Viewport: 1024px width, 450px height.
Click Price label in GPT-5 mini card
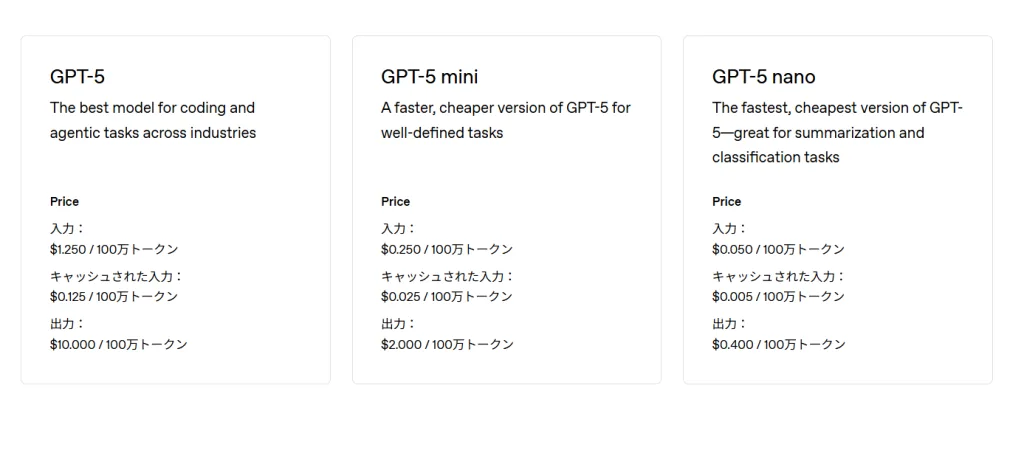[395, 202]
